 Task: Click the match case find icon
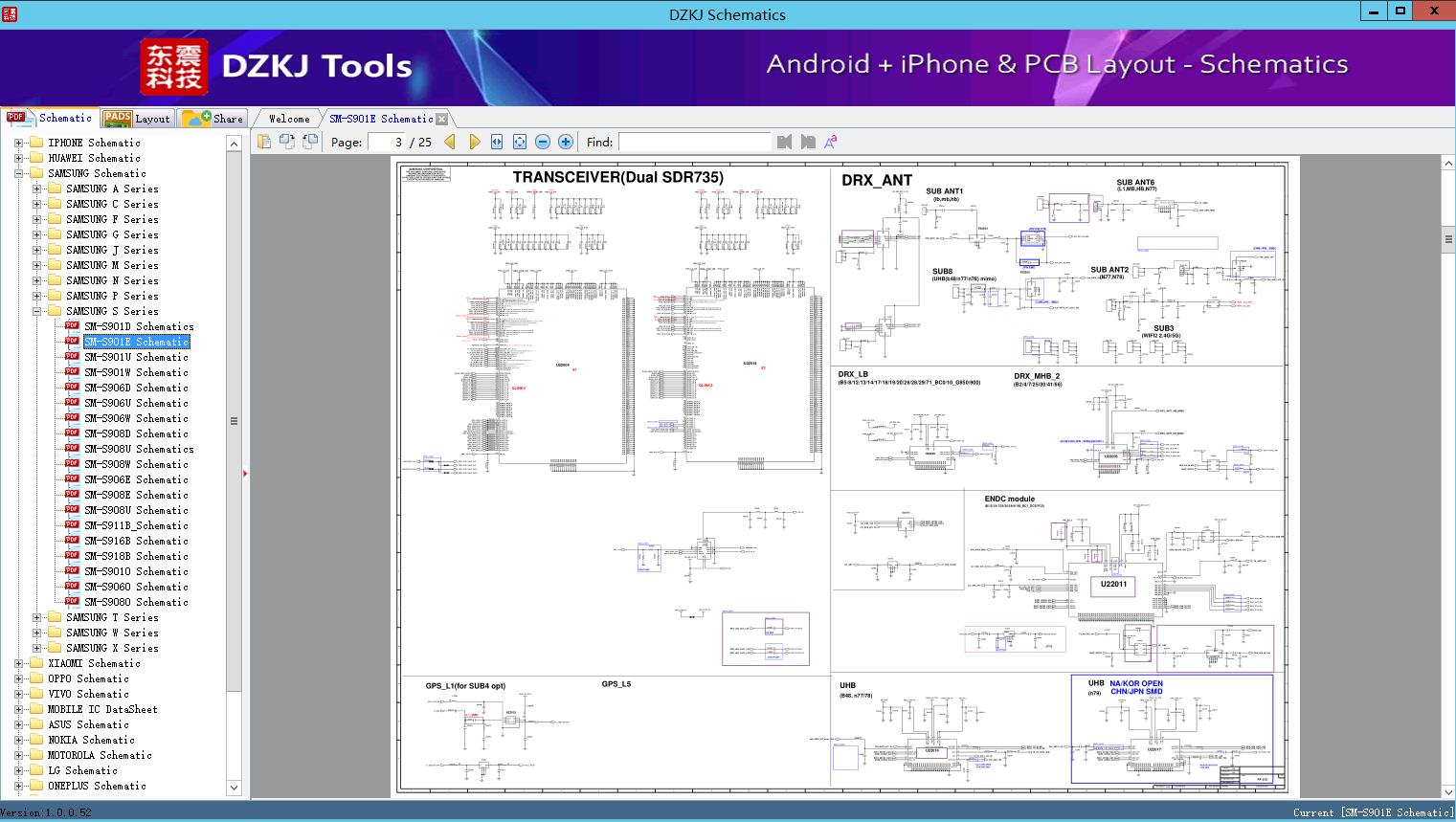[x=830, y=142]
